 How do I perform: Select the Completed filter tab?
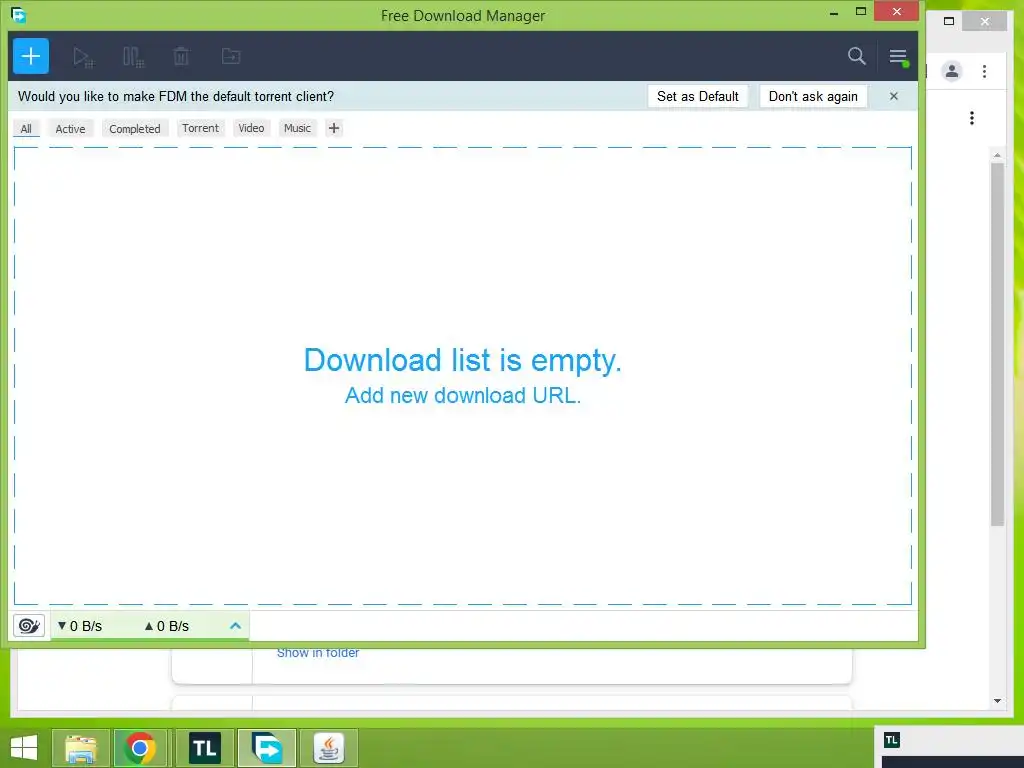(x=135, y=129)
